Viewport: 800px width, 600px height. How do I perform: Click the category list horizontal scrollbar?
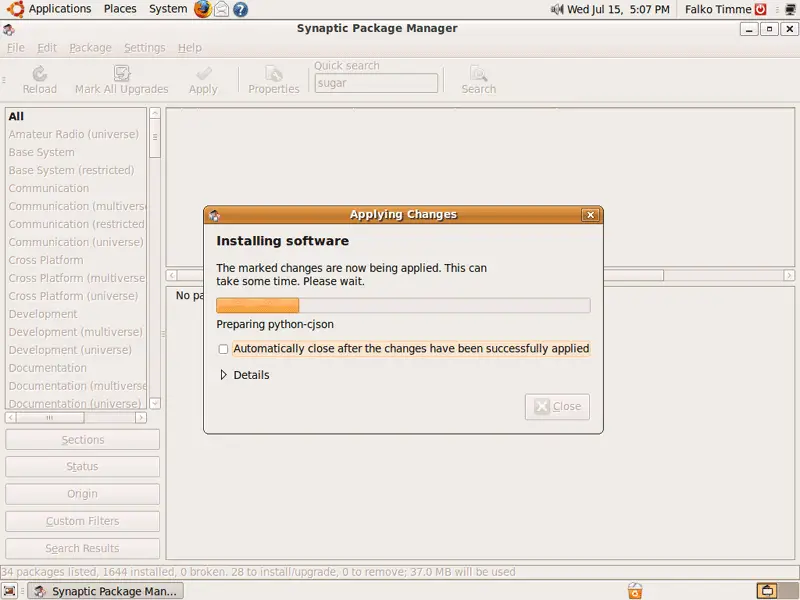76,418
